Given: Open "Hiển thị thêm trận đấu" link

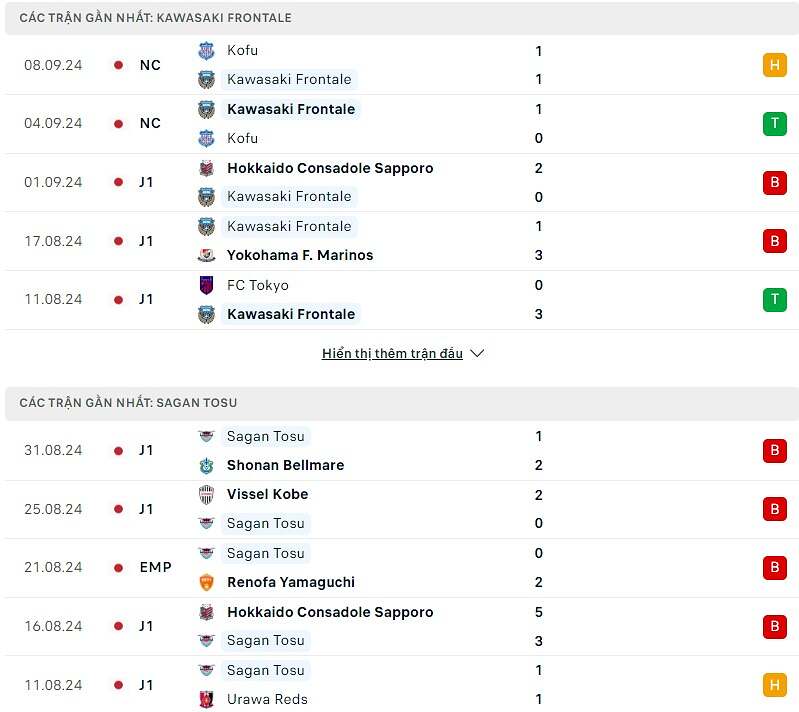Looking at the screenshot, I should click(x=392, y=354).
